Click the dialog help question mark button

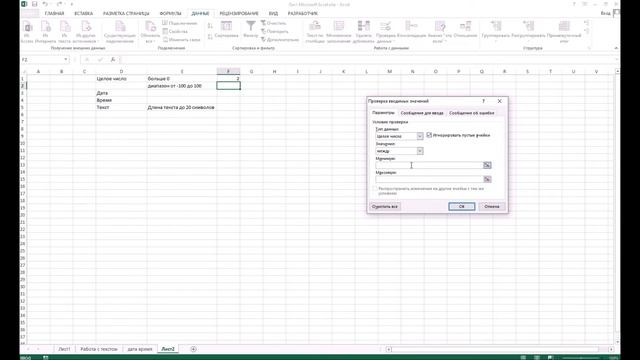coord(484,101)
